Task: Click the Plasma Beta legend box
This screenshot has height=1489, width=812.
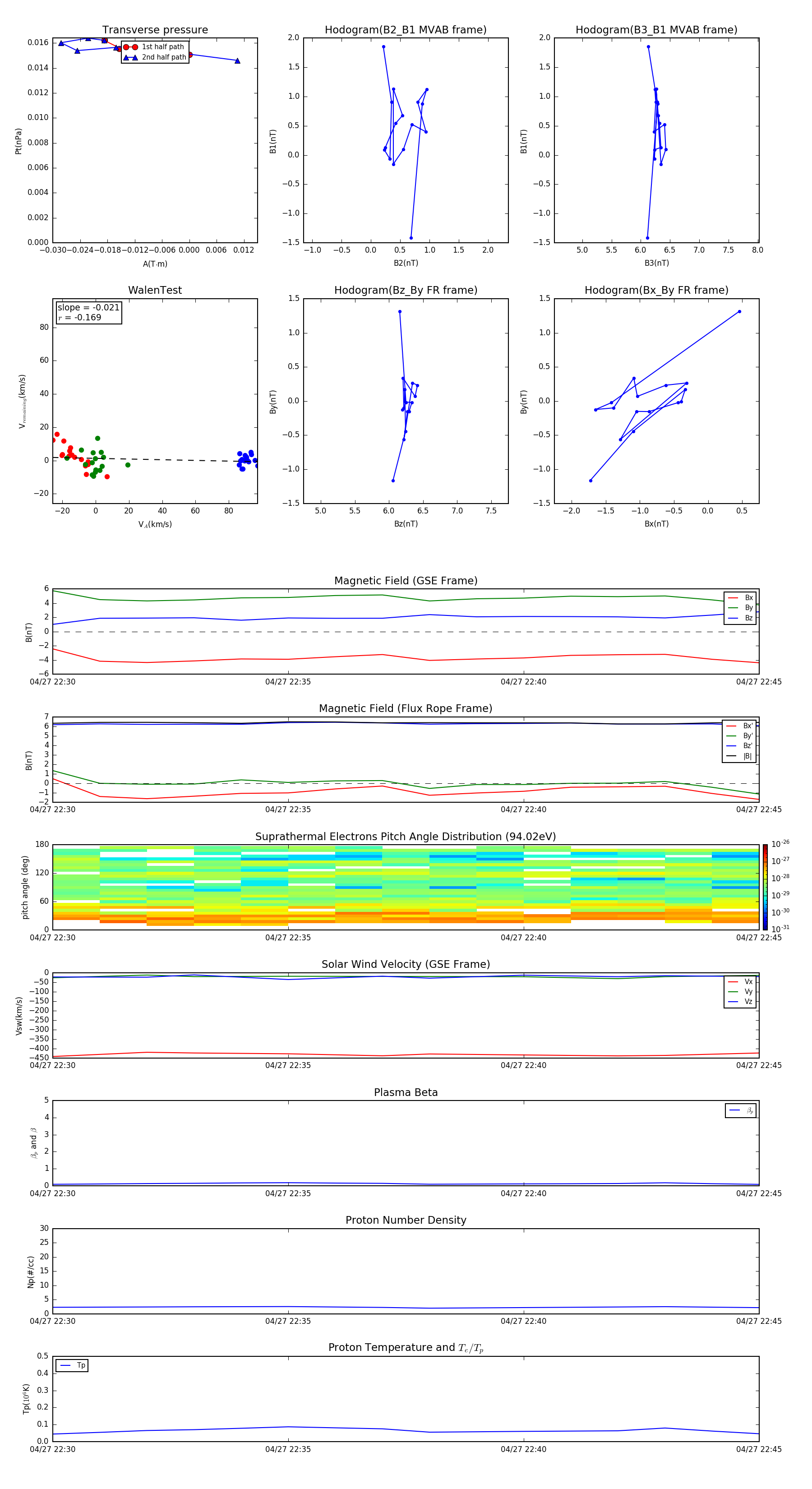Action: [x=740, y=1110]
